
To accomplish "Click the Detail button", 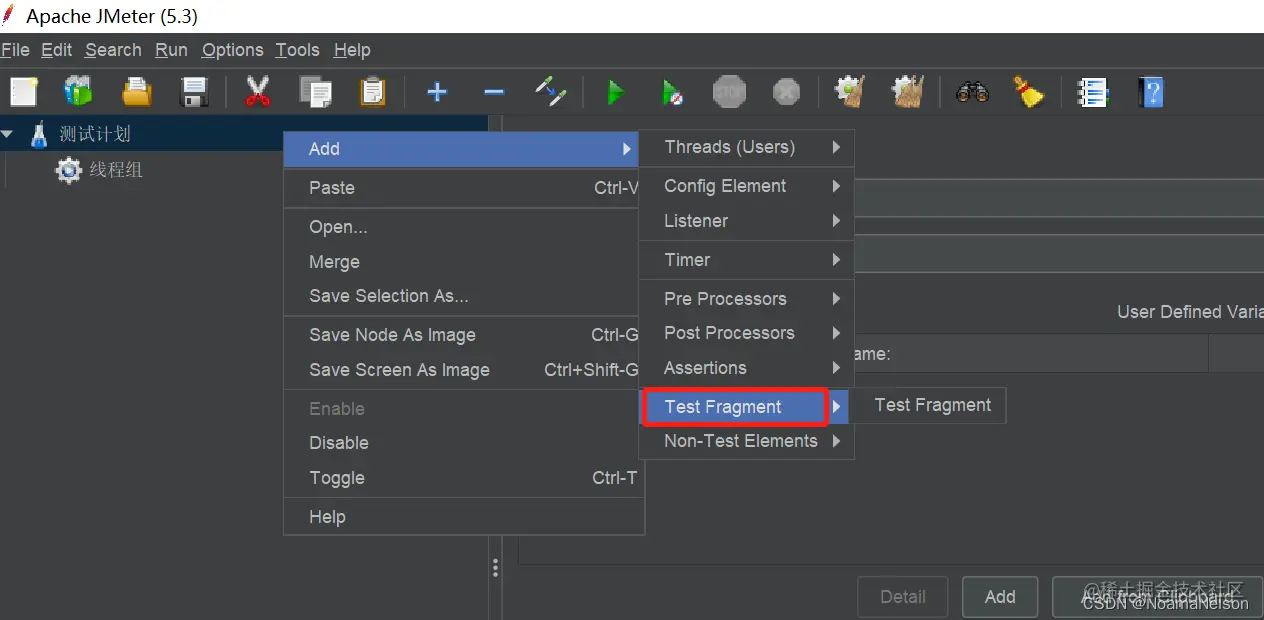I will tap(903, 597).
